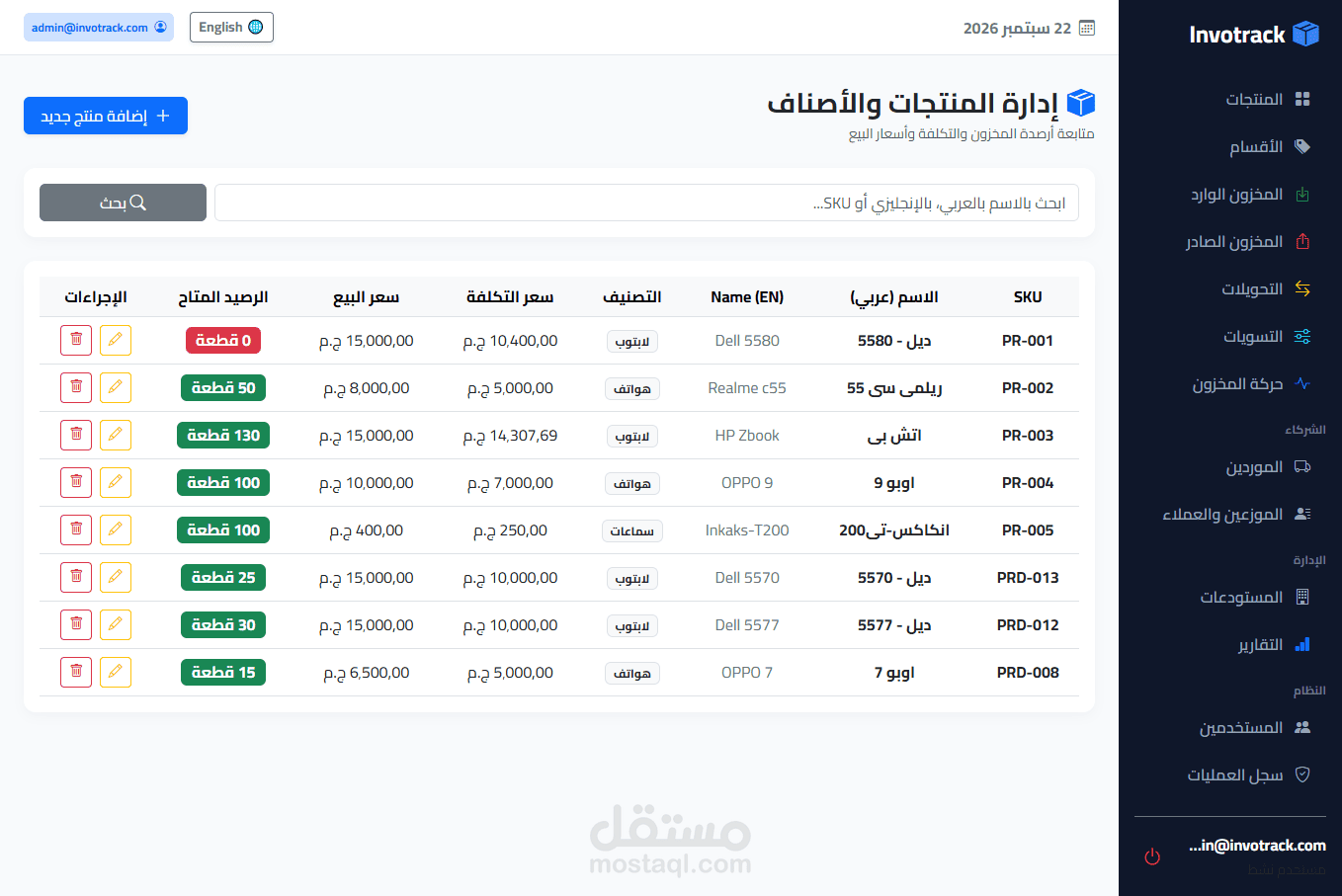Edit the Dell 5577 product
Viewport: 1342px width, 896px height.
point(116,624)
